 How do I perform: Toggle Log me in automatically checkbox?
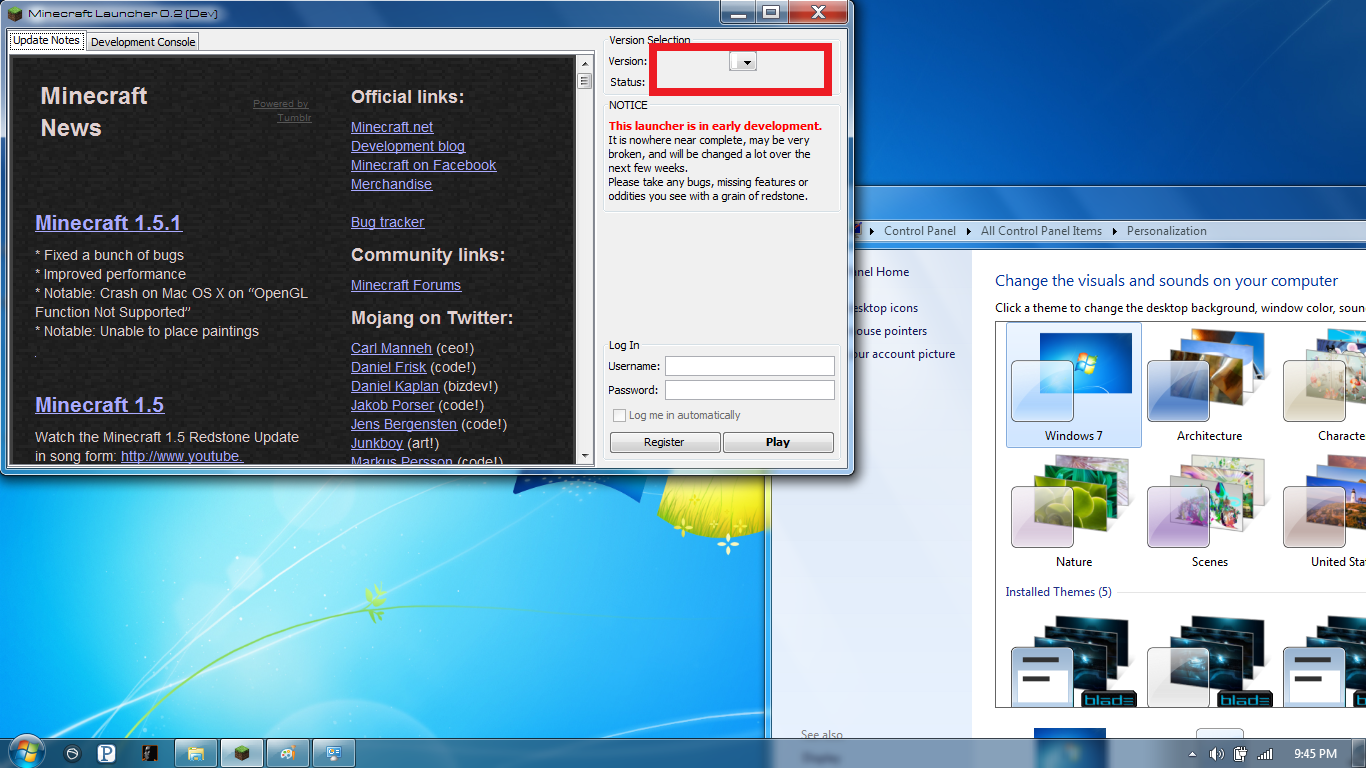(x=619, y=415)
